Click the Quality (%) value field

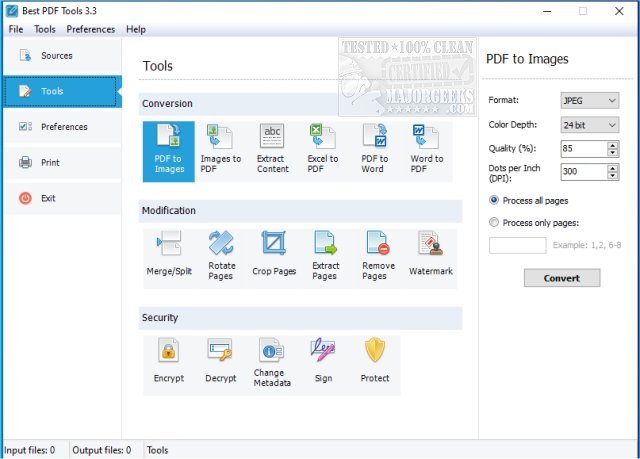pyautogui.click(x=584, y=149)
